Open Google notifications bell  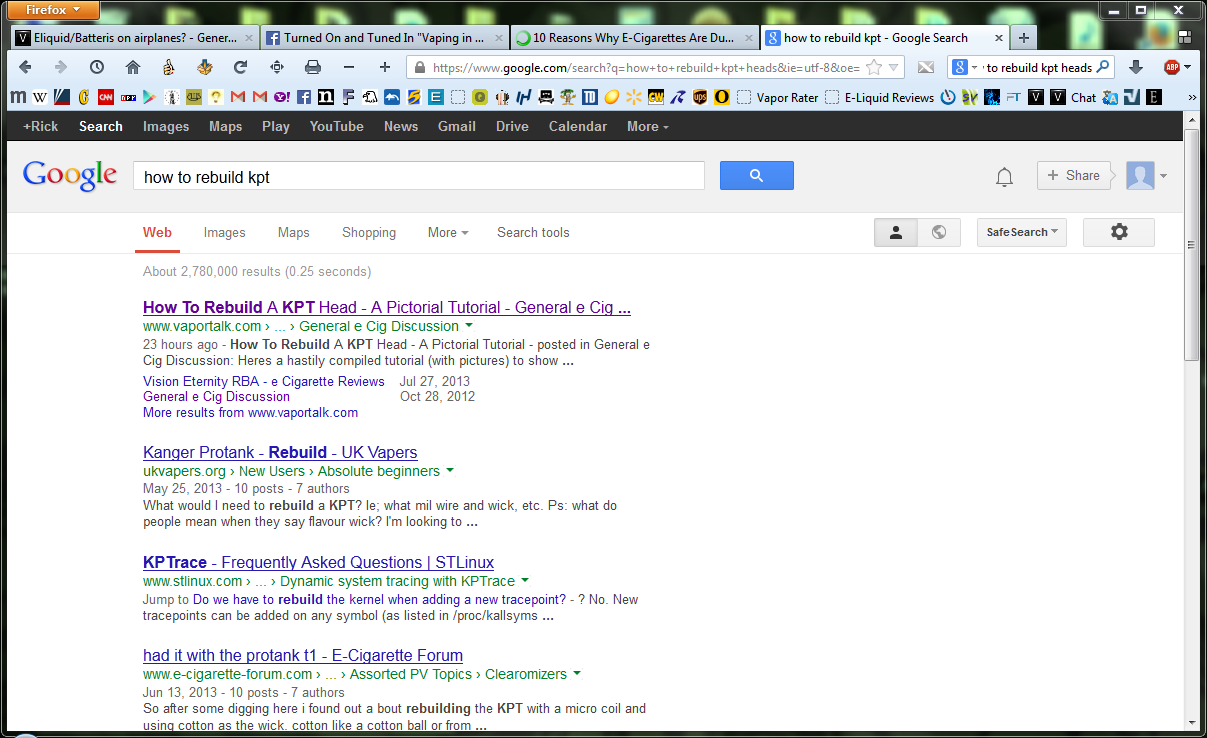[1004, 177]
